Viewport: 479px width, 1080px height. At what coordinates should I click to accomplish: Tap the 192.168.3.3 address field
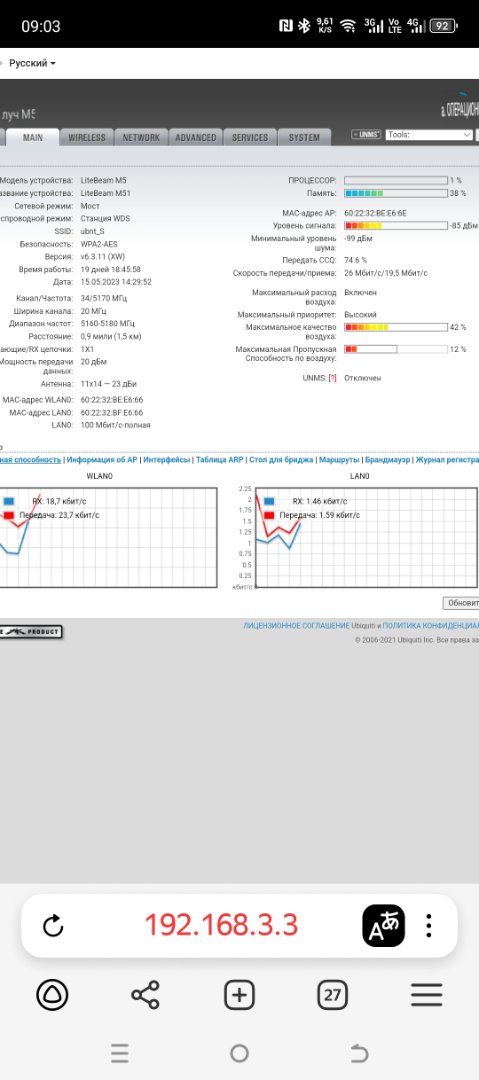click(221, 925)
